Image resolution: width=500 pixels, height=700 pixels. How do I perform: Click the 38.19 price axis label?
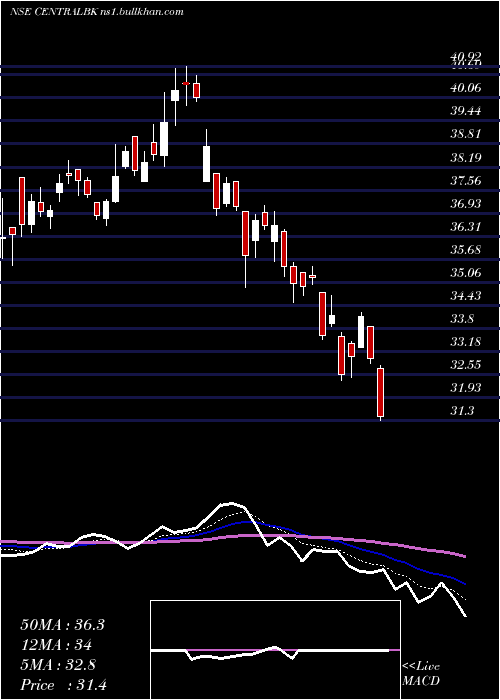point(466,157)
